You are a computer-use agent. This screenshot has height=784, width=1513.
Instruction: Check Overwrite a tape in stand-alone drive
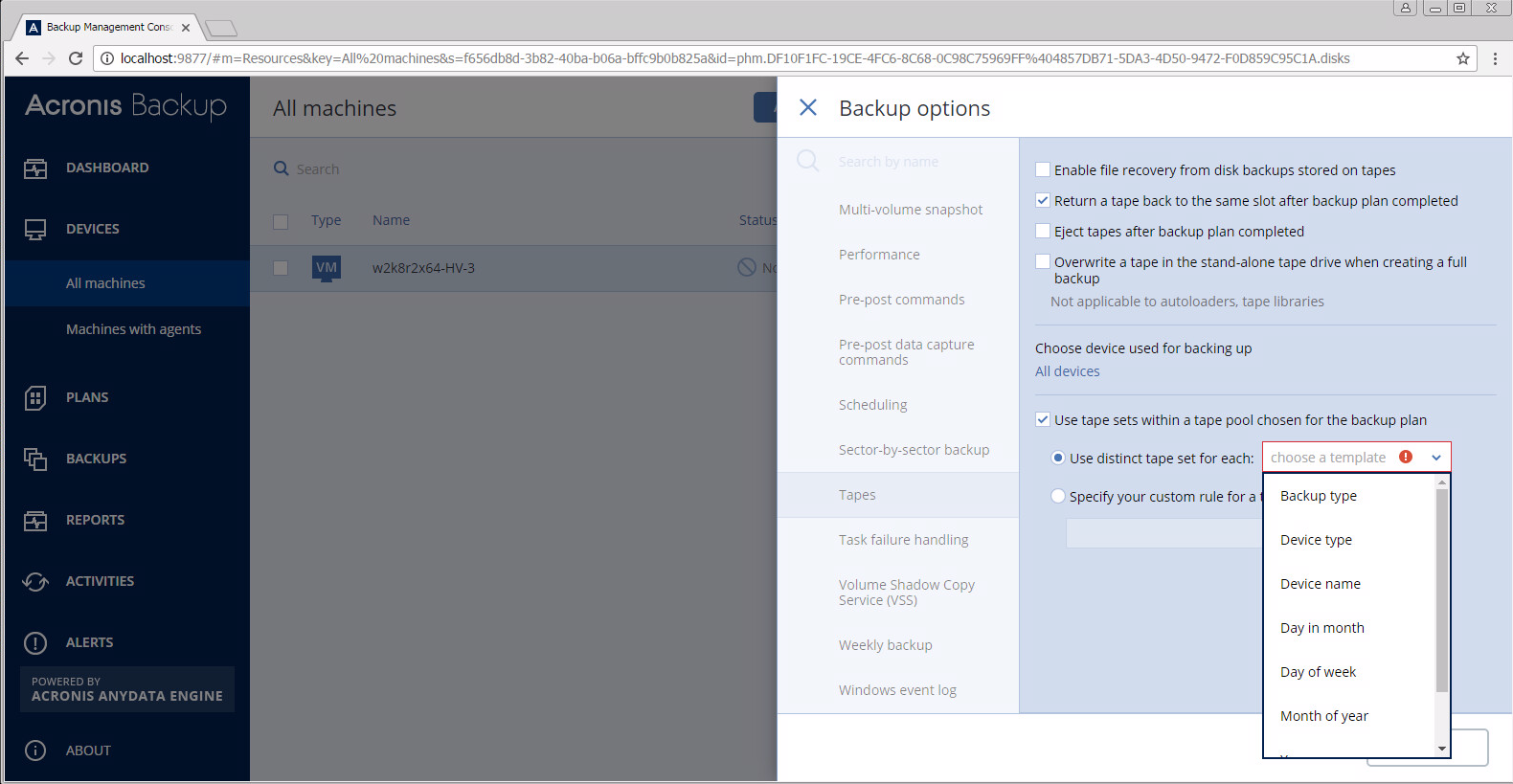pos(1043,261)
